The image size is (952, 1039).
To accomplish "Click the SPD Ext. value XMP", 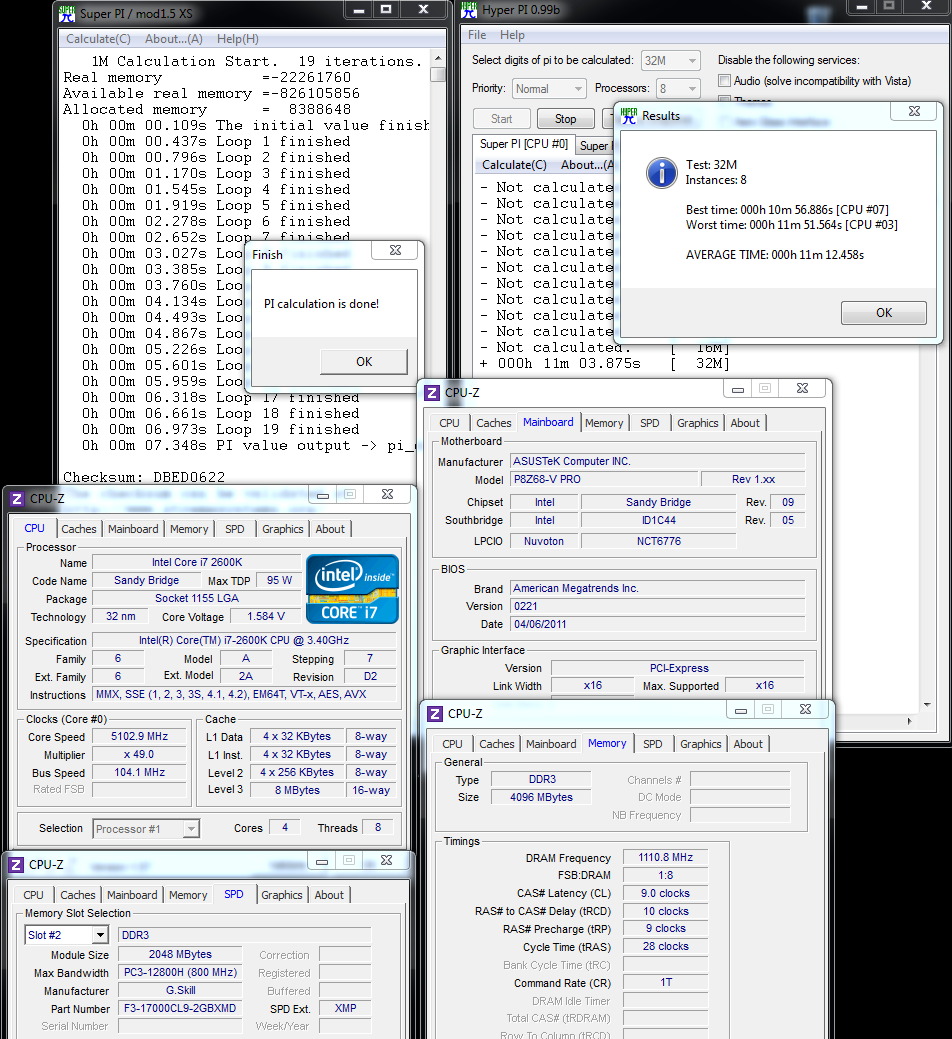I will 345,1008.
